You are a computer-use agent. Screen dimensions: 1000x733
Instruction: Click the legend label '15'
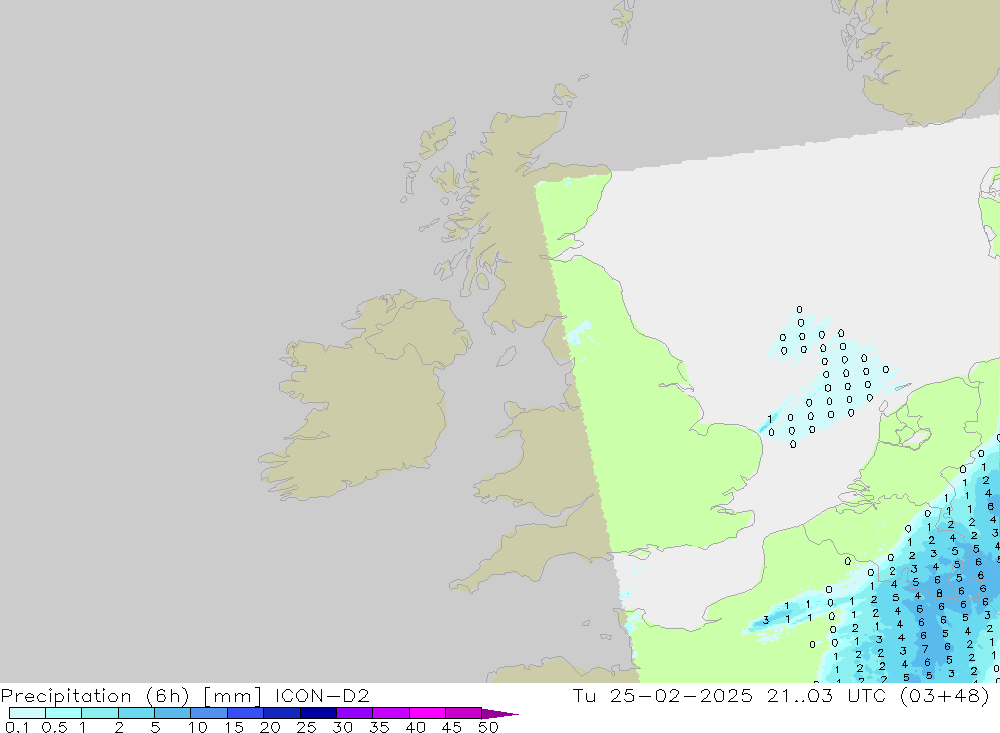pyautogui.click(x=234, y=727)
